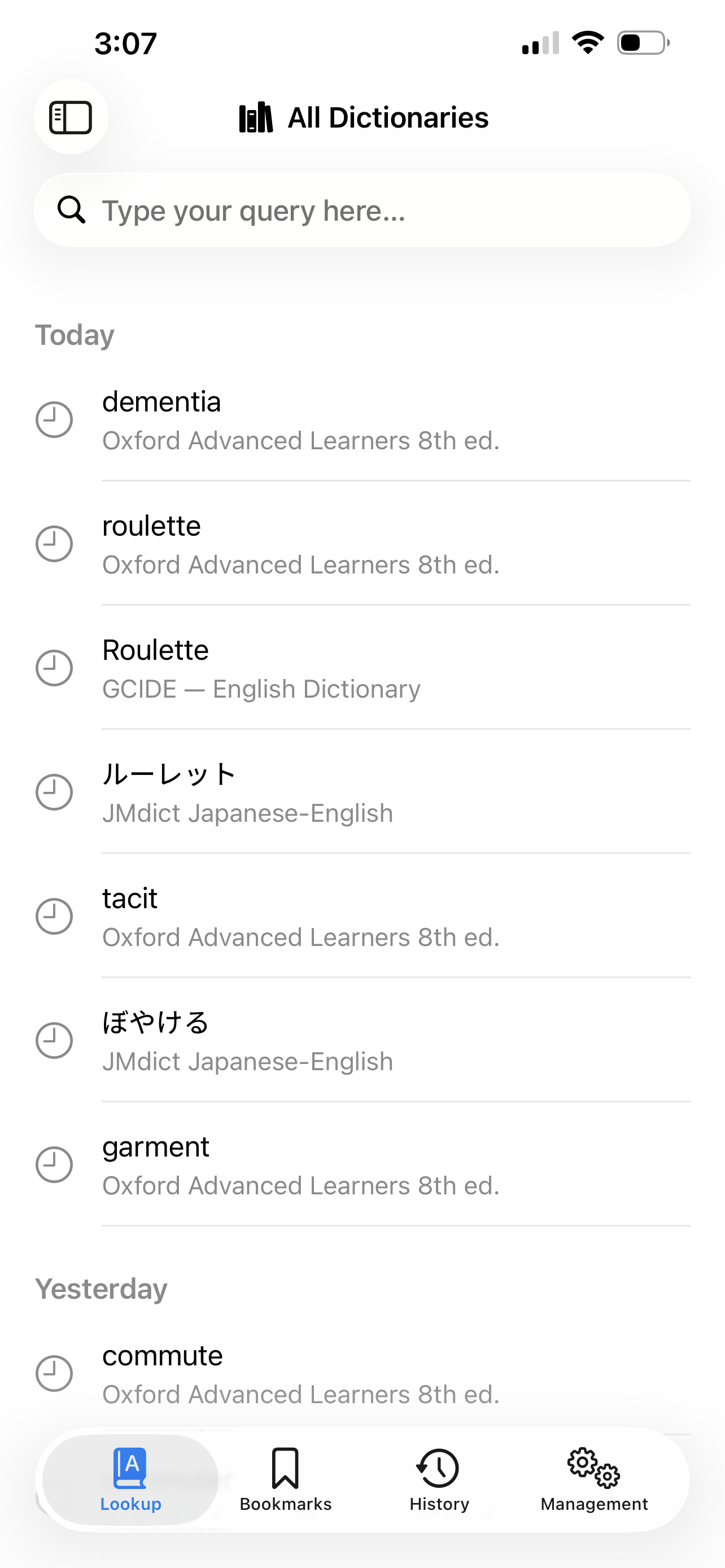
Task: Open the Management gears tab
Action: (593, 1480)
